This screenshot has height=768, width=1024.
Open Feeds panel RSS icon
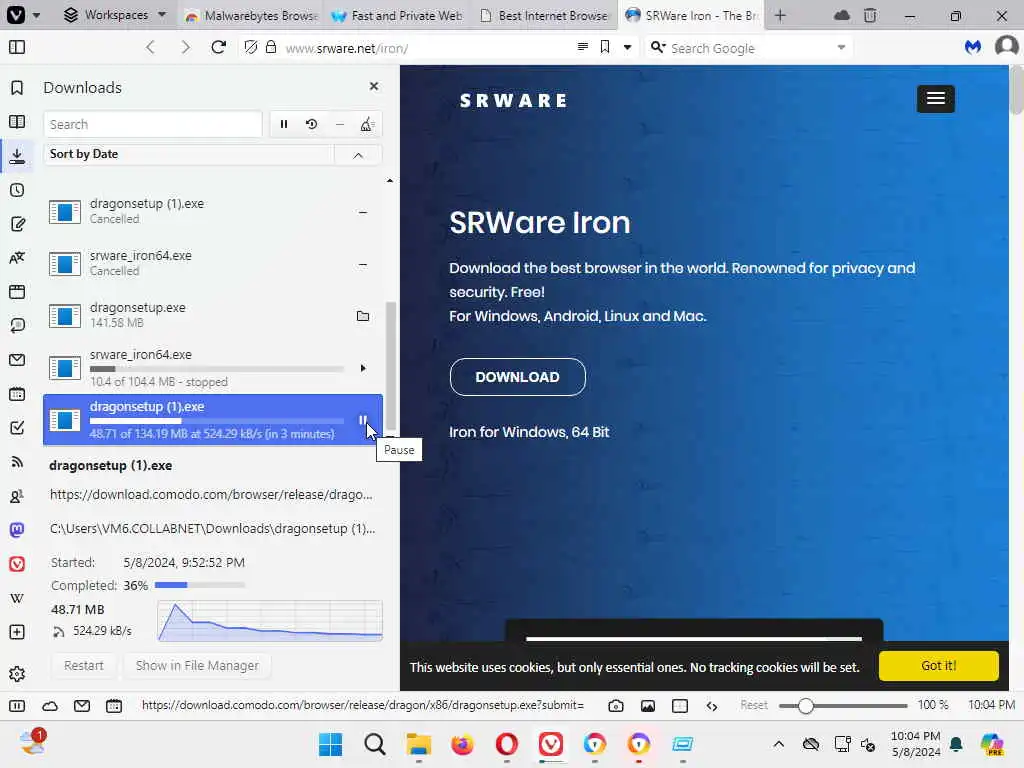click(x=17, y=462)
